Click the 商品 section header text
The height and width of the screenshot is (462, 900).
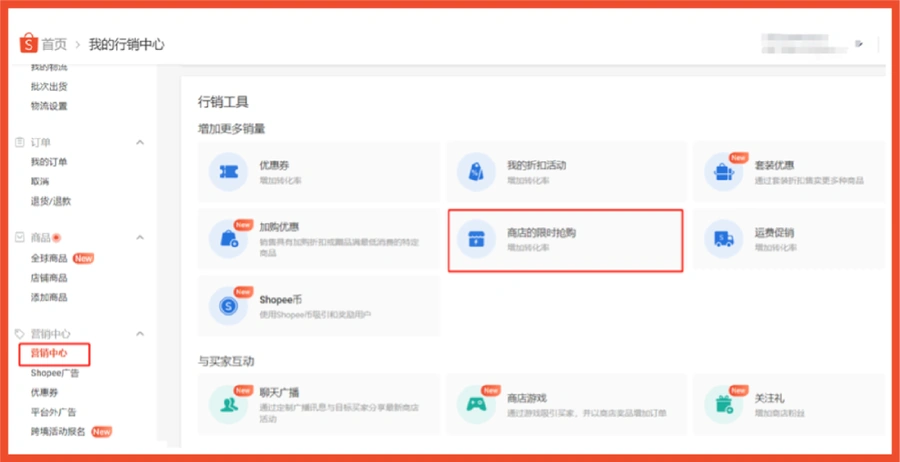point(41,238)
